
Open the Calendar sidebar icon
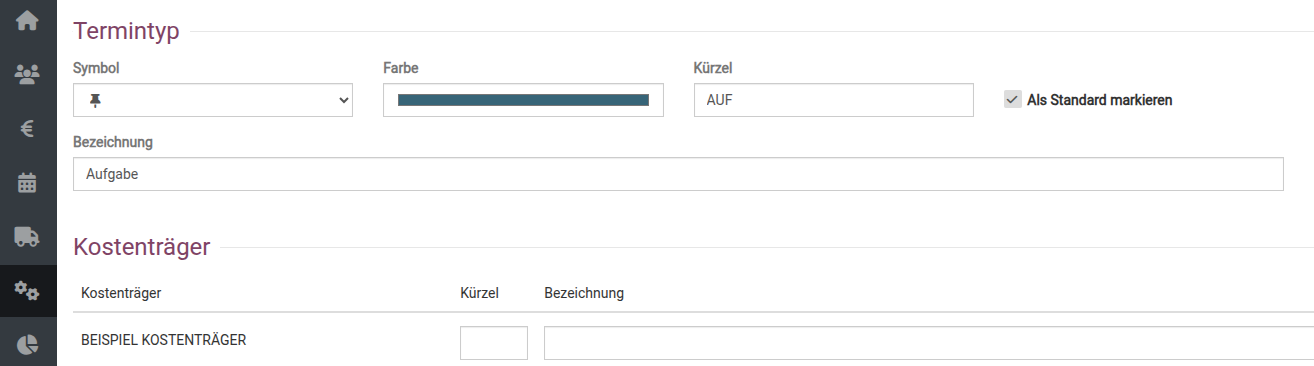[28, 183]
